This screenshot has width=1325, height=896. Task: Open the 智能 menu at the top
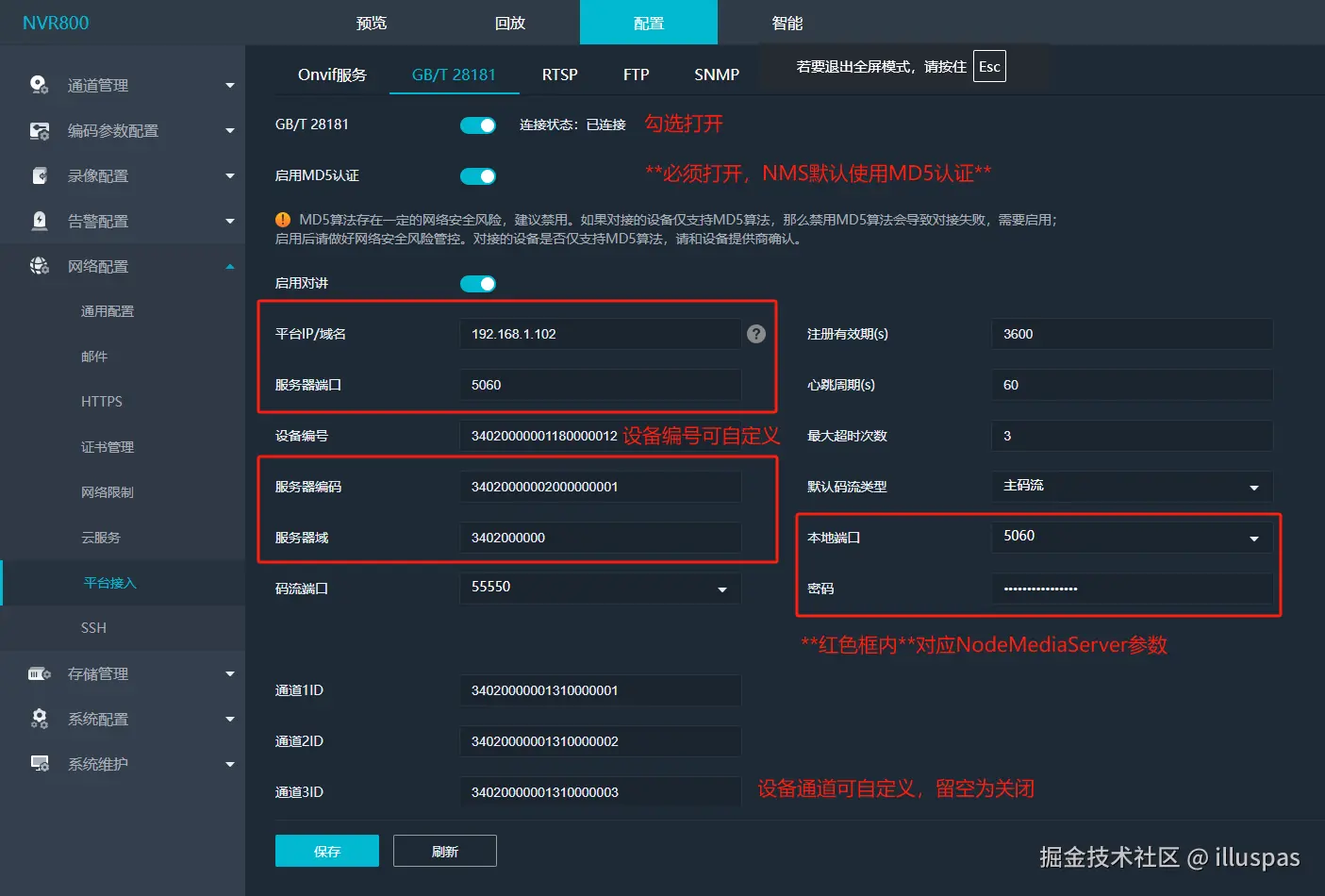tap(787, 22)
